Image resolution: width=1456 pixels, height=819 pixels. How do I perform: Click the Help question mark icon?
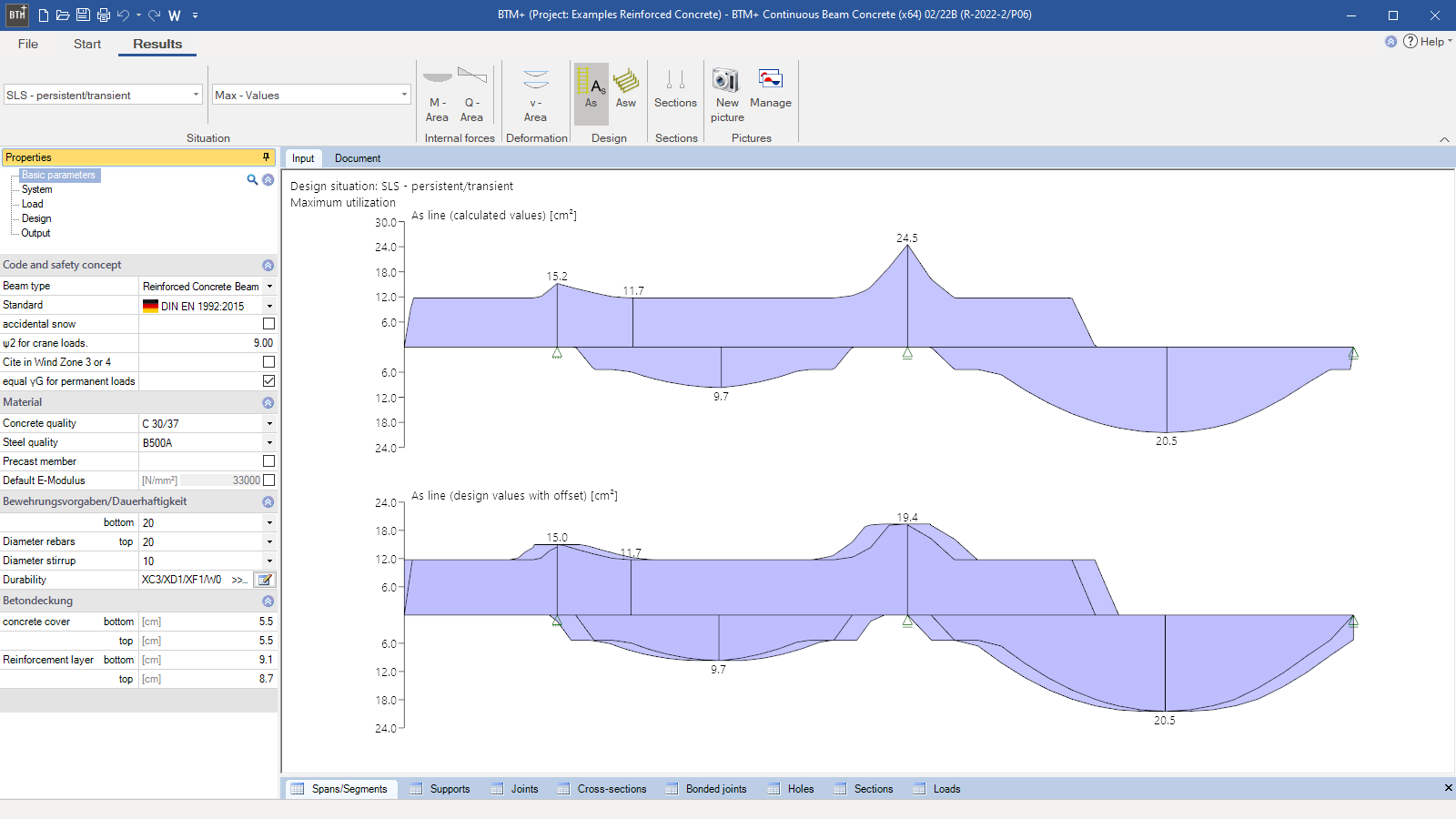[1410, 41]
